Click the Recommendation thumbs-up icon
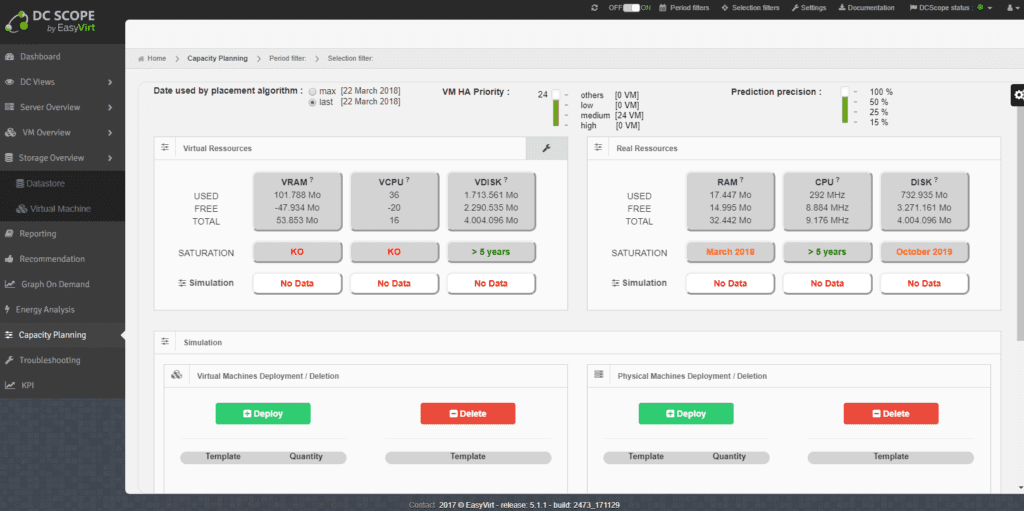 point(9,259)
